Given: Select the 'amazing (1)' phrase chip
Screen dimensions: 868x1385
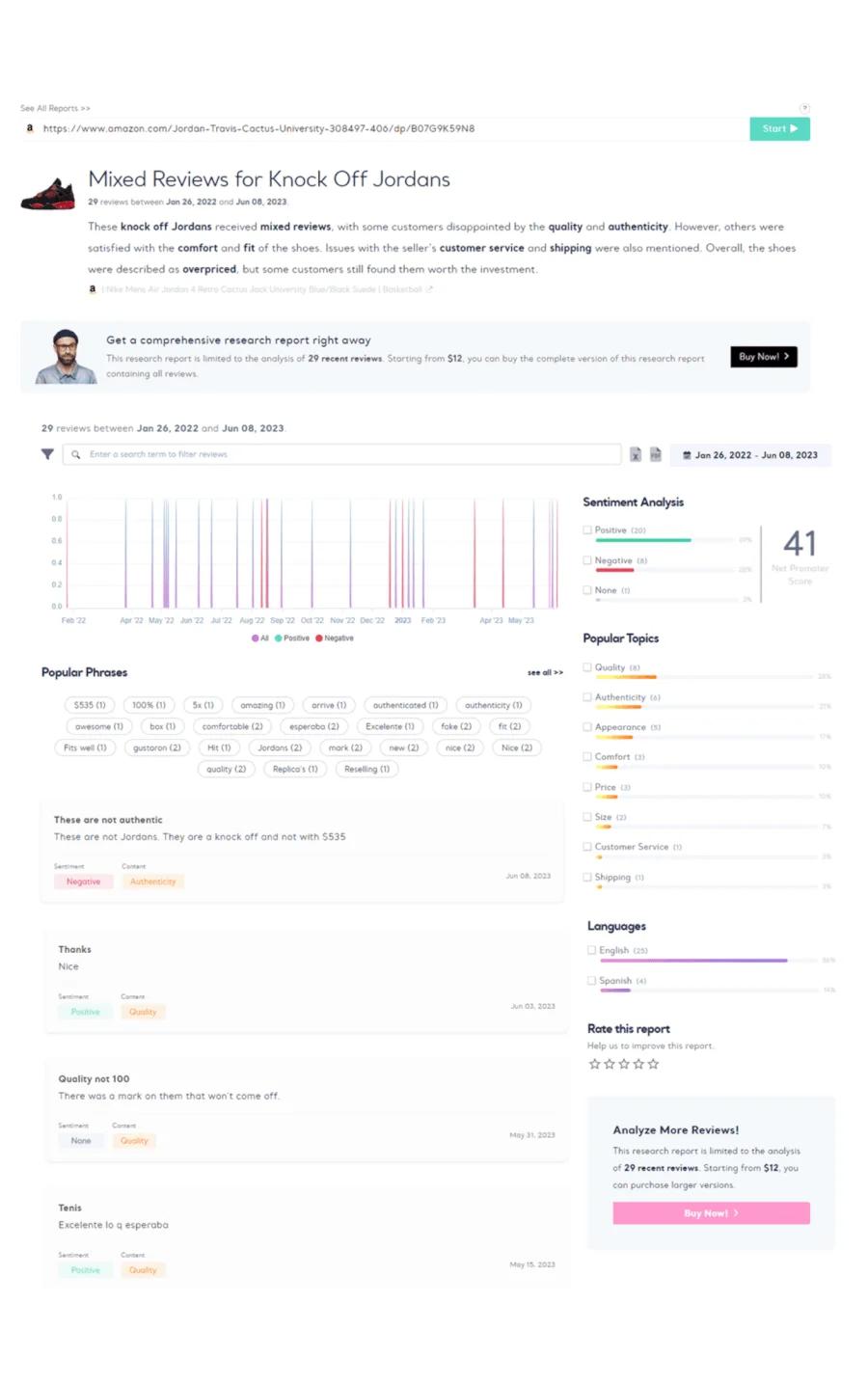Looking at the screenshot, I should pyautogui.click(x=262, y=705).
